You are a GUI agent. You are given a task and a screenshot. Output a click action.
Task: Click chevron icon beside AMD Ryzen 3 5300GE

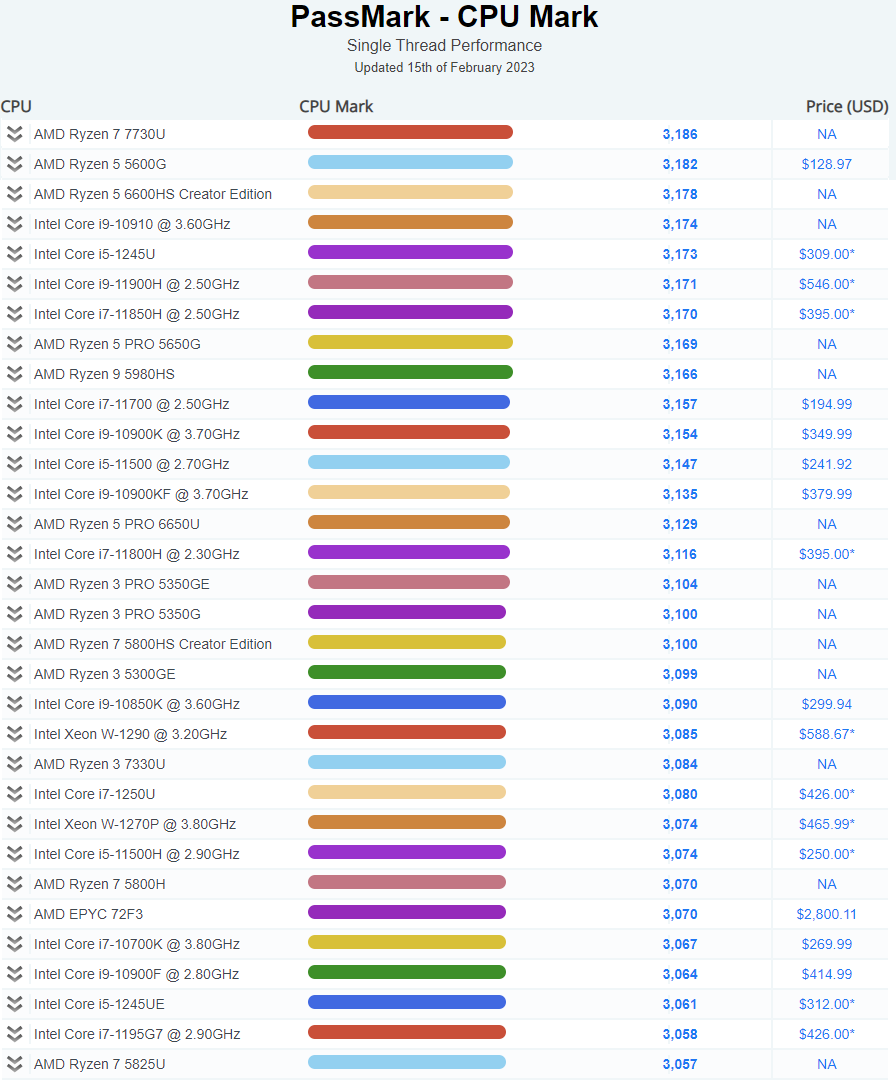[14, 674]
